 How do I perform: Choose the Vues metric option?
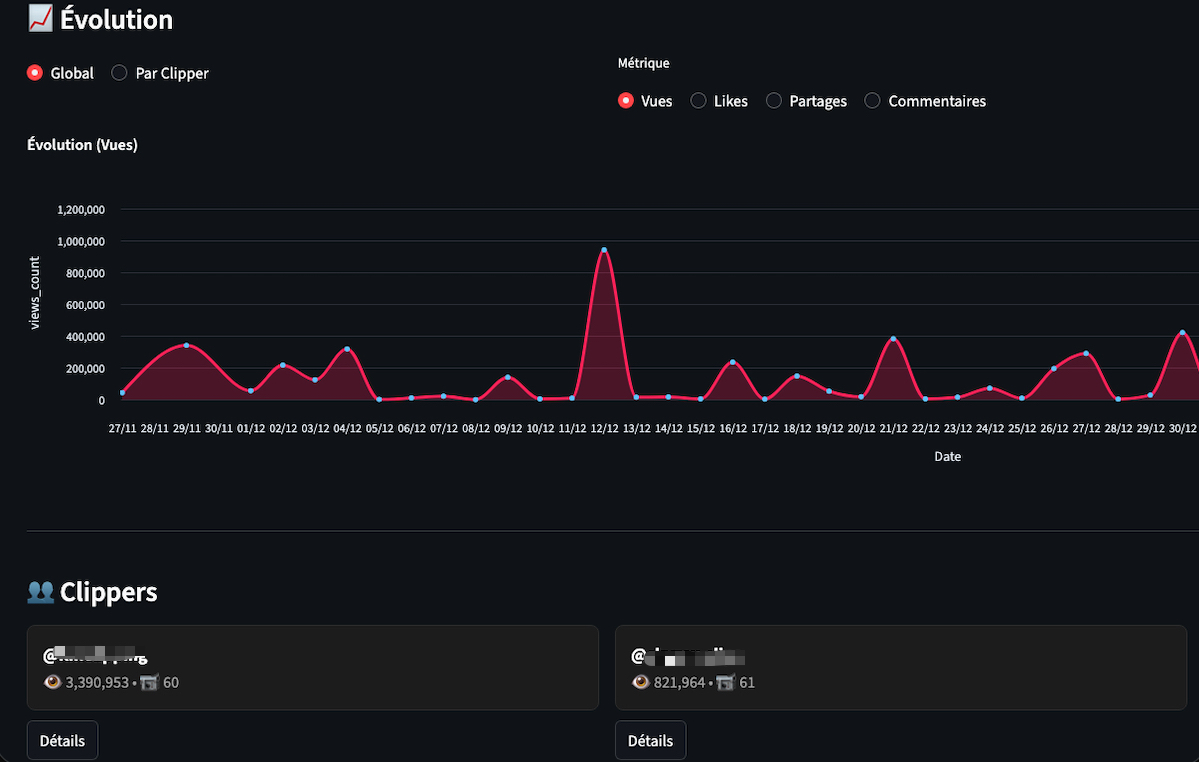pos(626,101)
